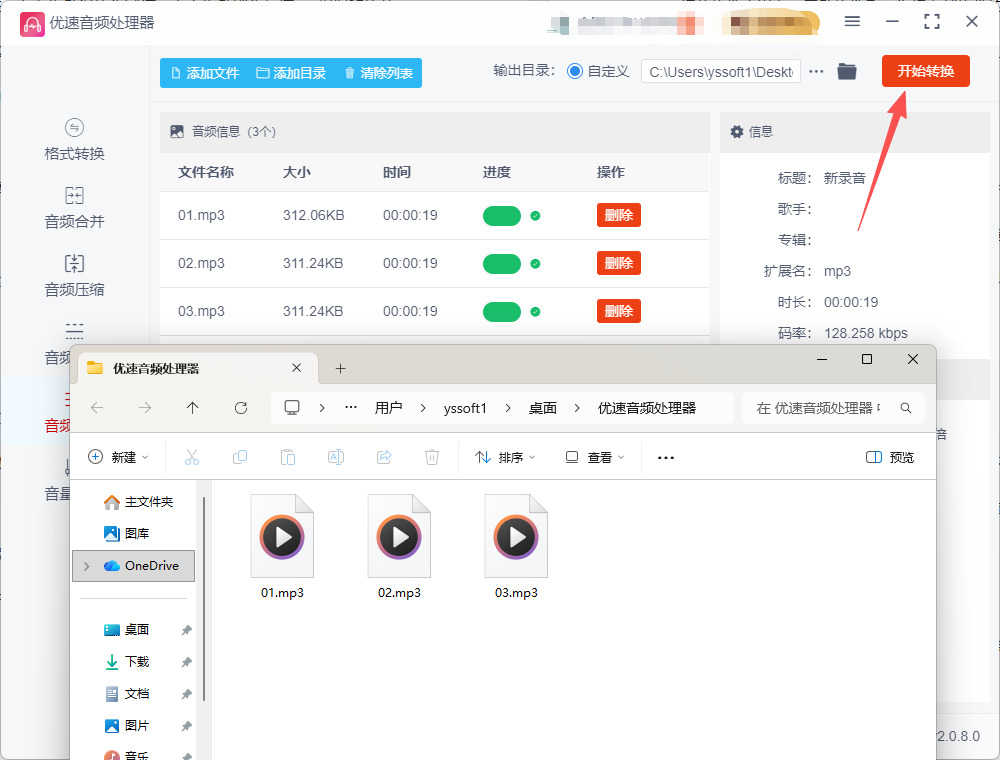Open the output folder icon

(x=847, y=71)
